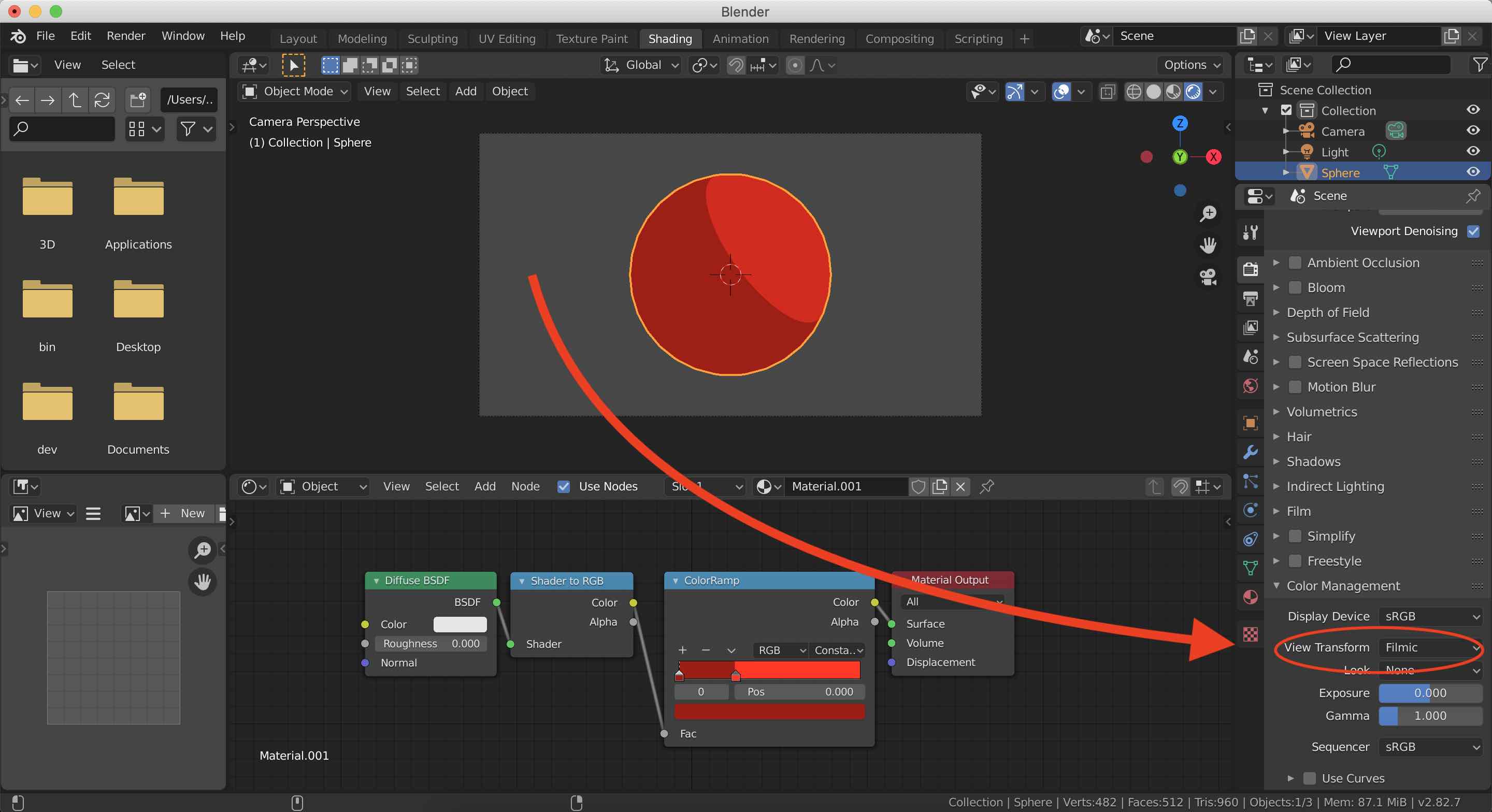The width and height of the screenshot is (1492, 812).
Task: Open the Material properties tab icon
Action: point(1251,597)
